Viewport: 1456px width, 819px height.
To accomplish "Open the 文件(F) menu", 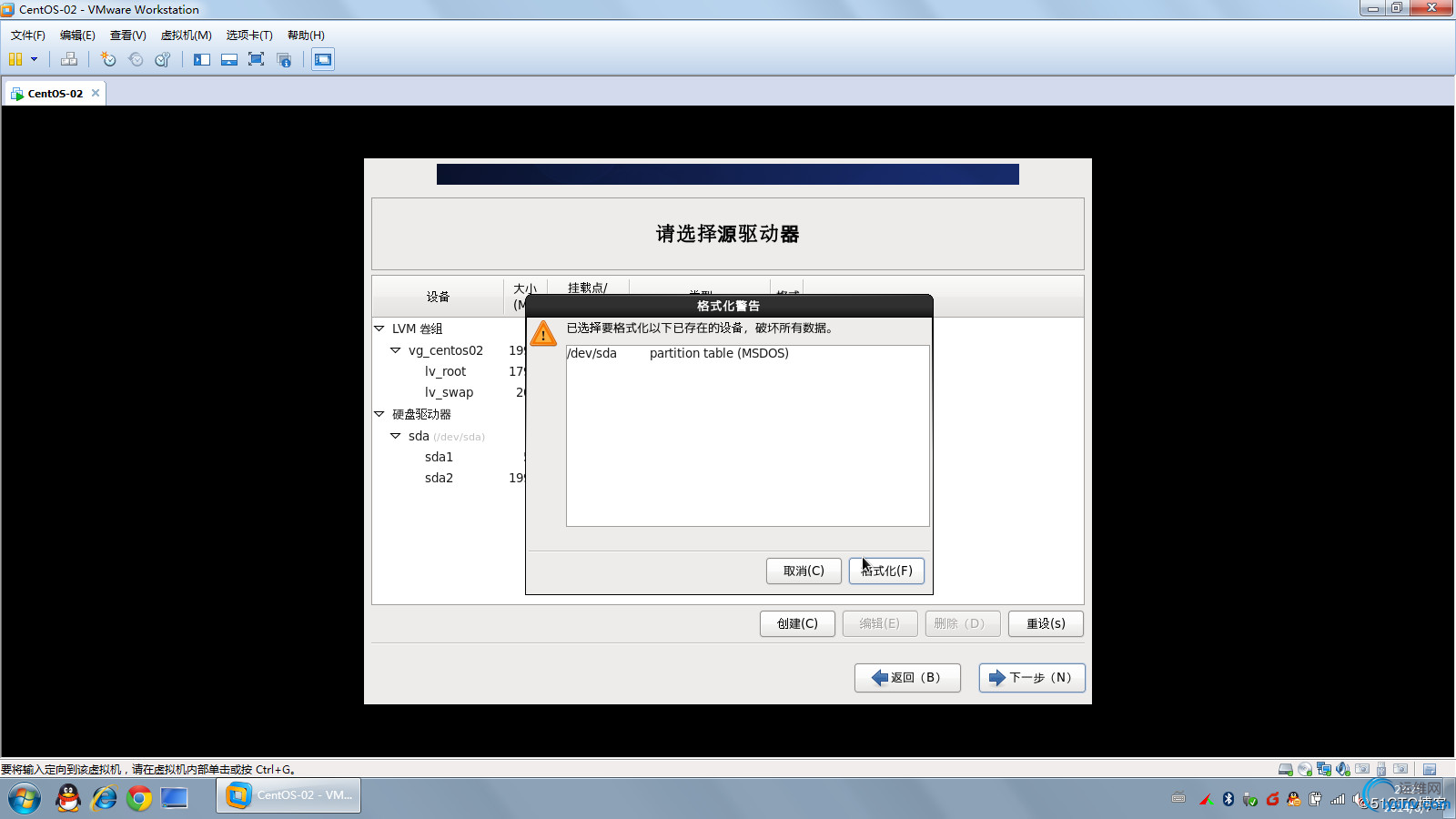I will pos(28,35).
